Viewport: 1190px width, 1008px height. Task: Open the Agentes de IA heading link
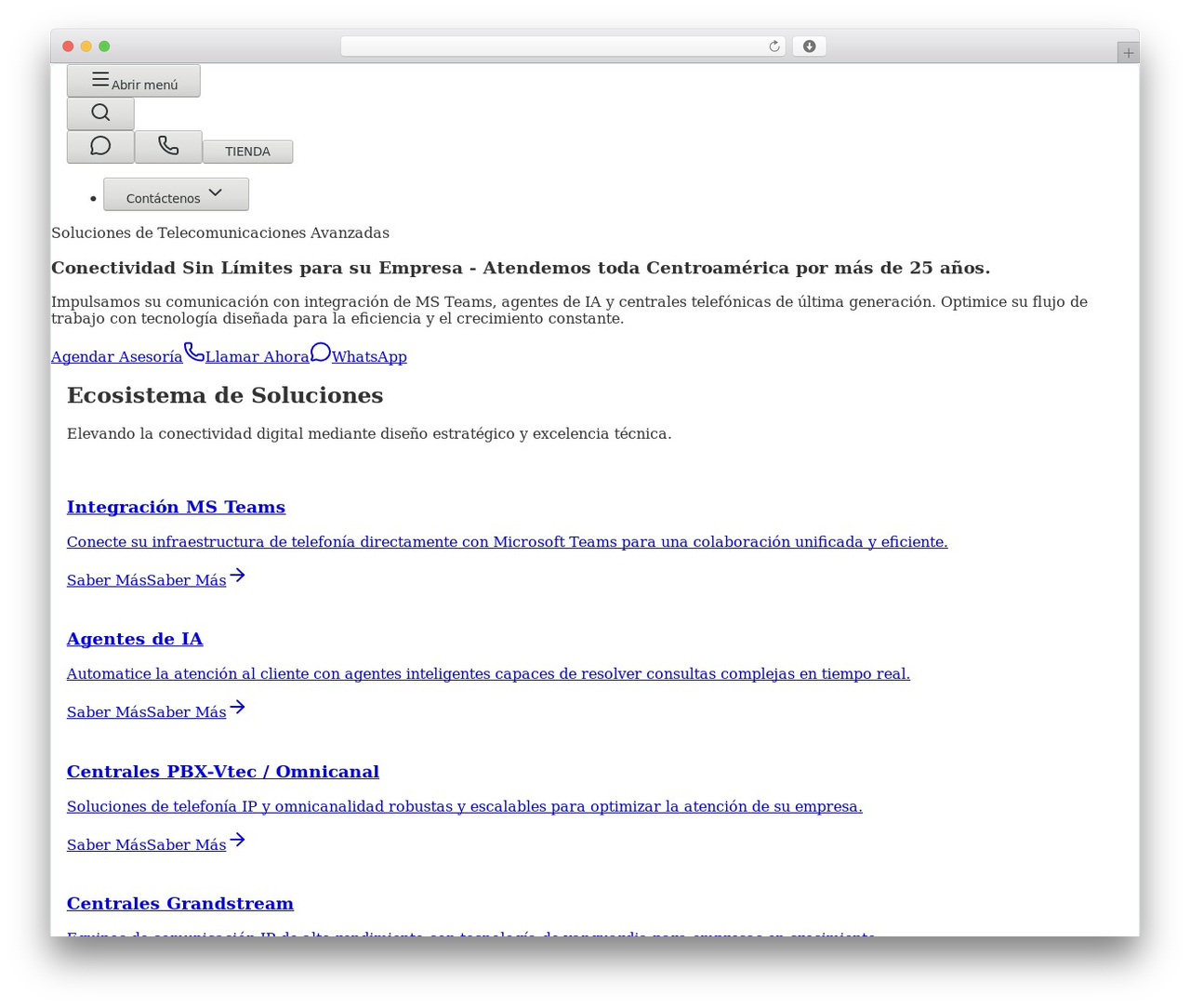click(135, 639)
